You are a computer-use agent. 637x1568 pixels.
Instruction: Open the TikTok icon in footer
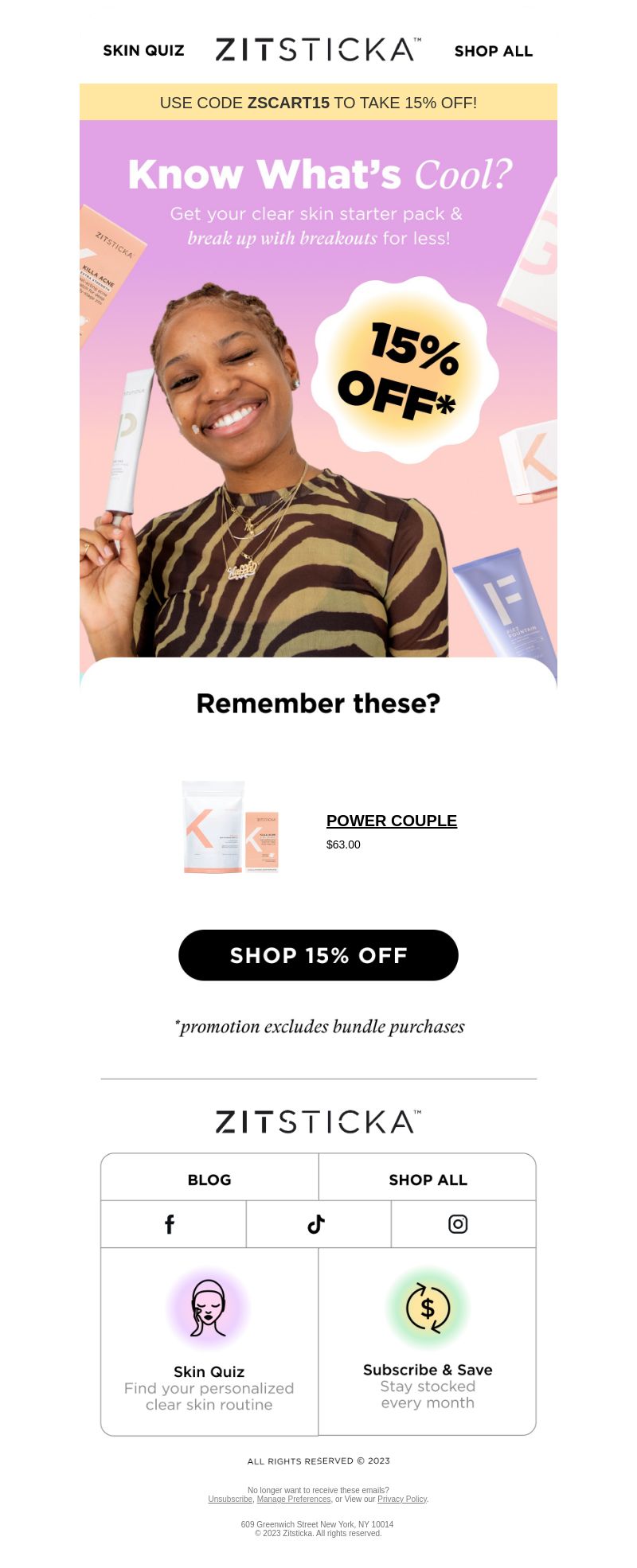(x=316, y=1224)
